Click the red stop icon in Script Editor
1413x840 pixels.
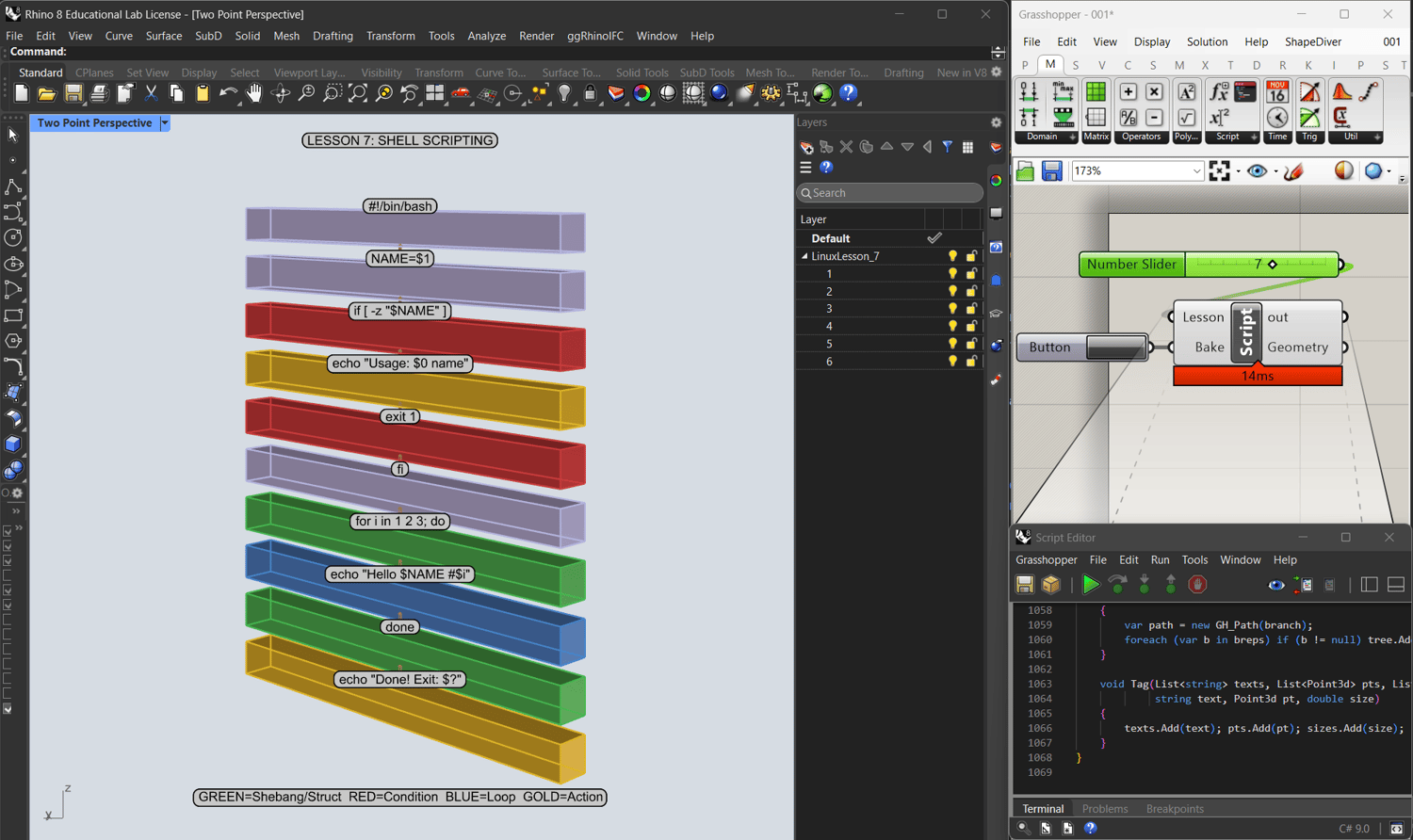[x=1197, y=585]
